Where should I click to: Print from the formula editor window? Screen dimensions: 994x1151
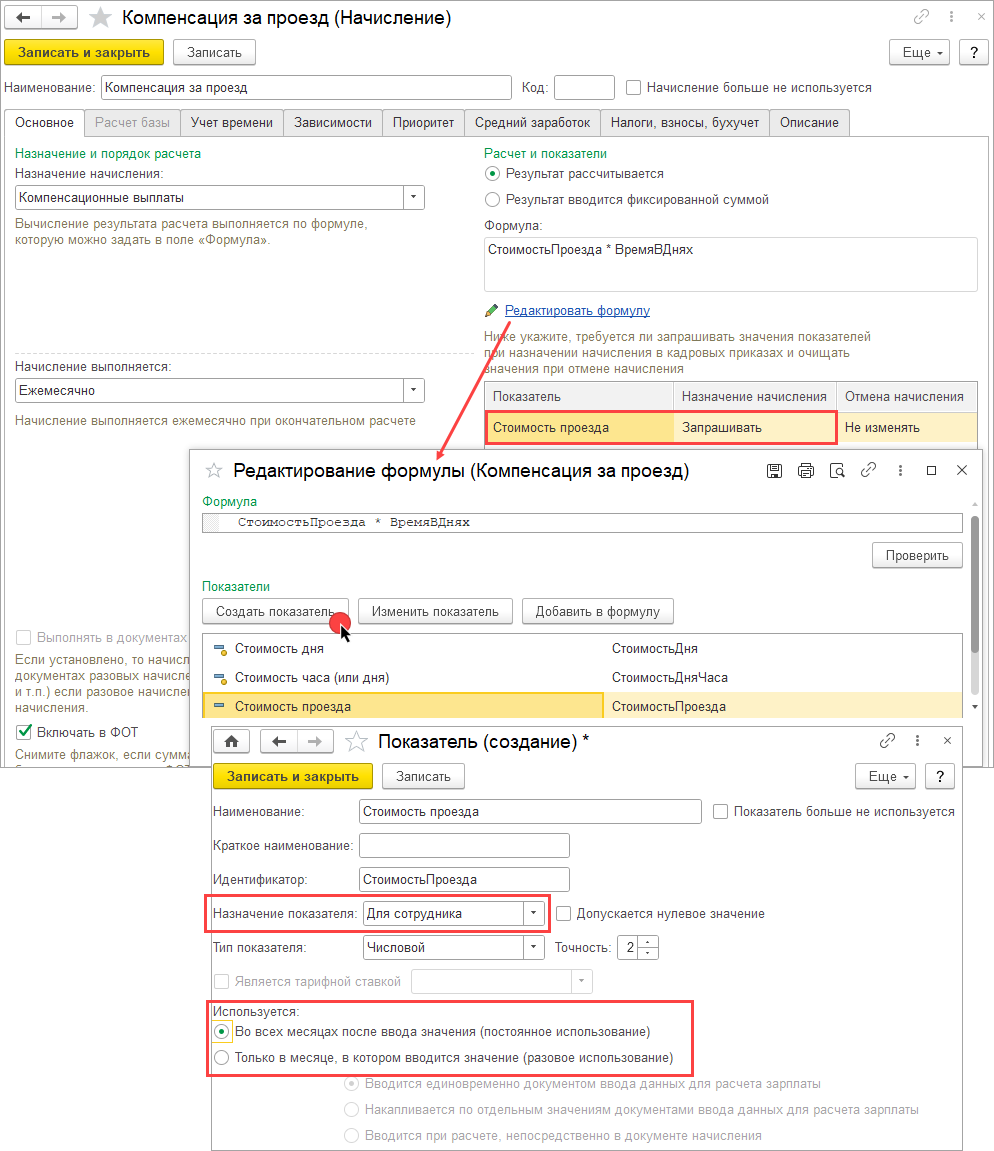pos(806,471)
